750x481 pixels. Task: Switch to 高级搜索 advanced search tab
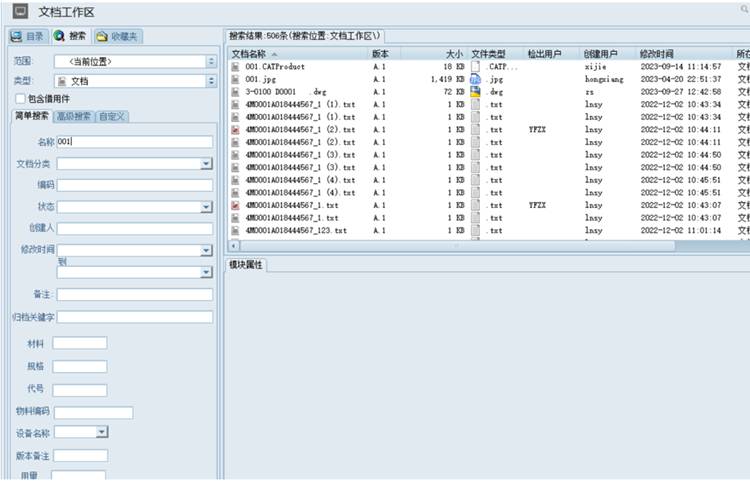[x=74, y=117]
